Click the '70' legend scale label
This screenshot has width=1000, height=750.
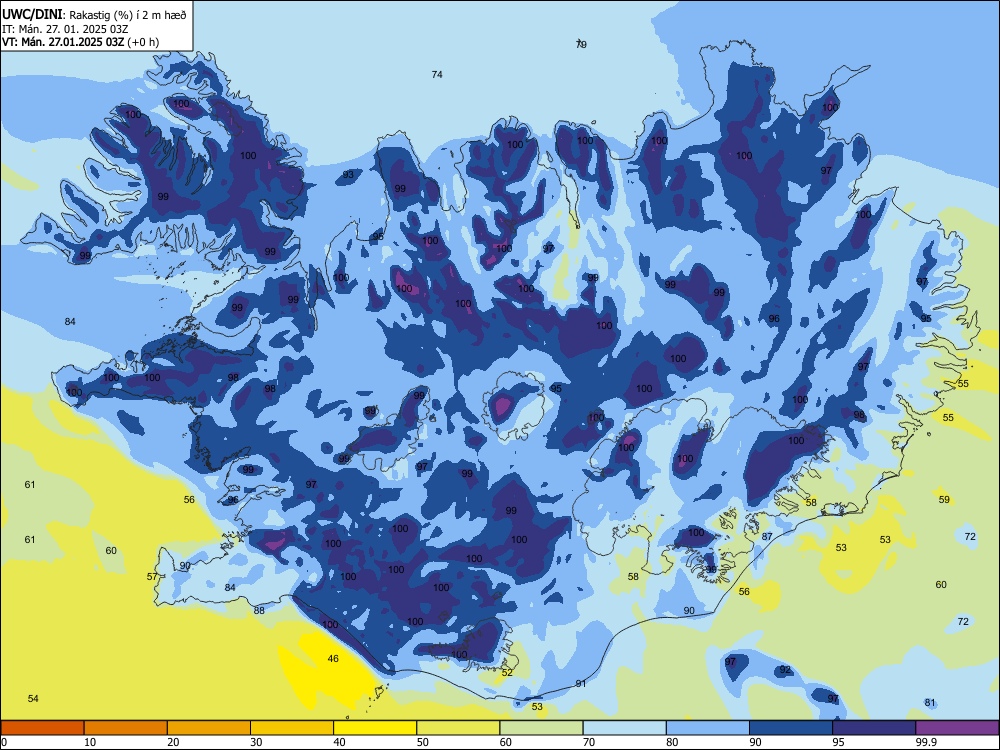(x=589, y=742)
